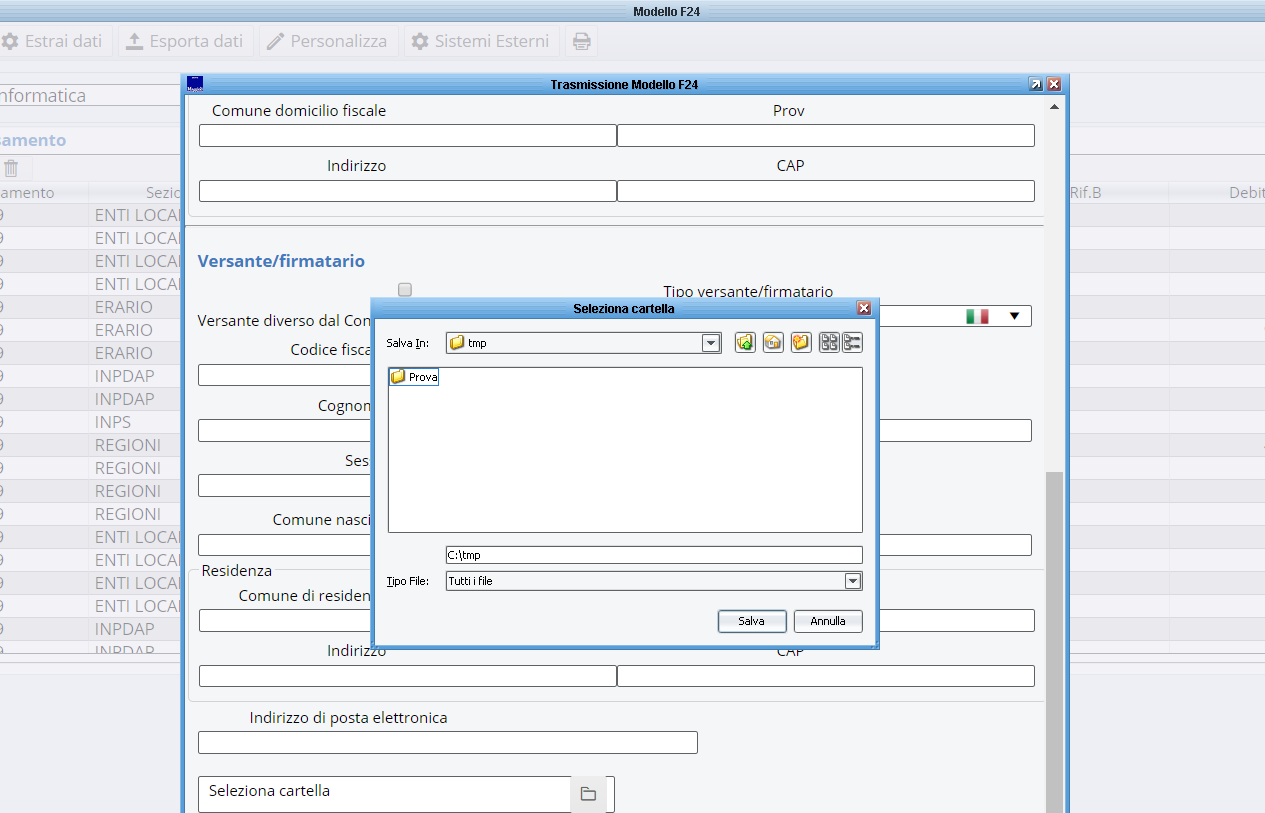
Task: Close the Seleziona cartella dialog
Action: (x=864, y=309)
